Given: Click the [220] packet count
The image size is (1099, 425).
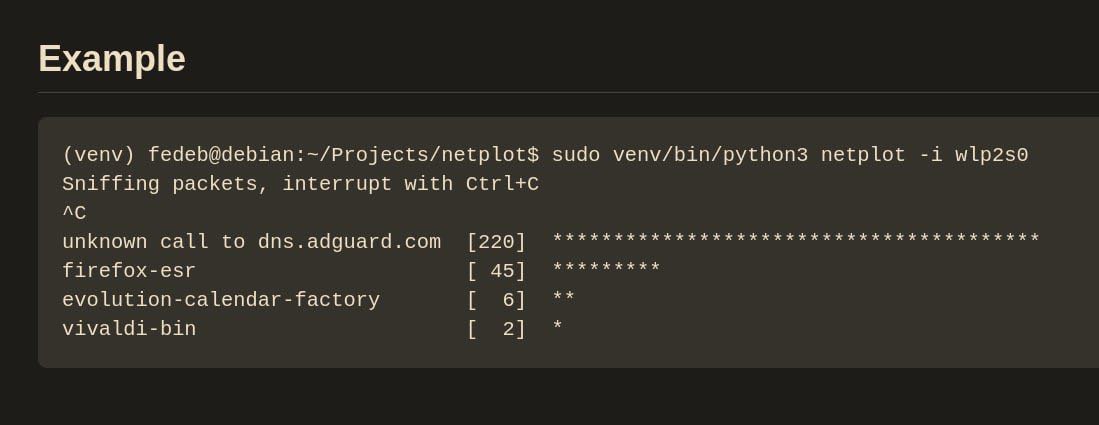Looking at the screenshot, I should 496,242.
